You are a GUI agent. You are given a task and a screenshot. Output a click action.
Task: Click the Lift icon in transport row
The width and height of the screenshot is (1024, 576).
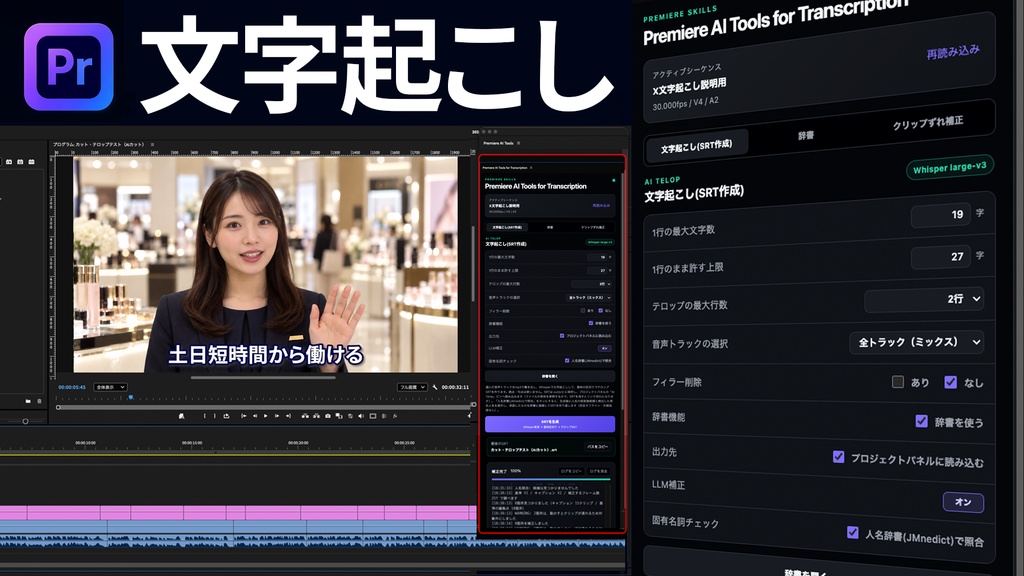click(x=306, y=416)
